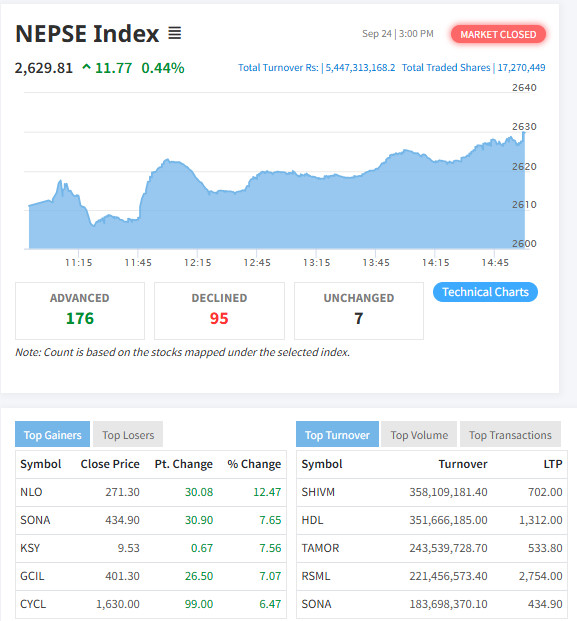The image size is (577, 621).
Task: Click the index value 2,629.81
Action: [x=44, y=68]
